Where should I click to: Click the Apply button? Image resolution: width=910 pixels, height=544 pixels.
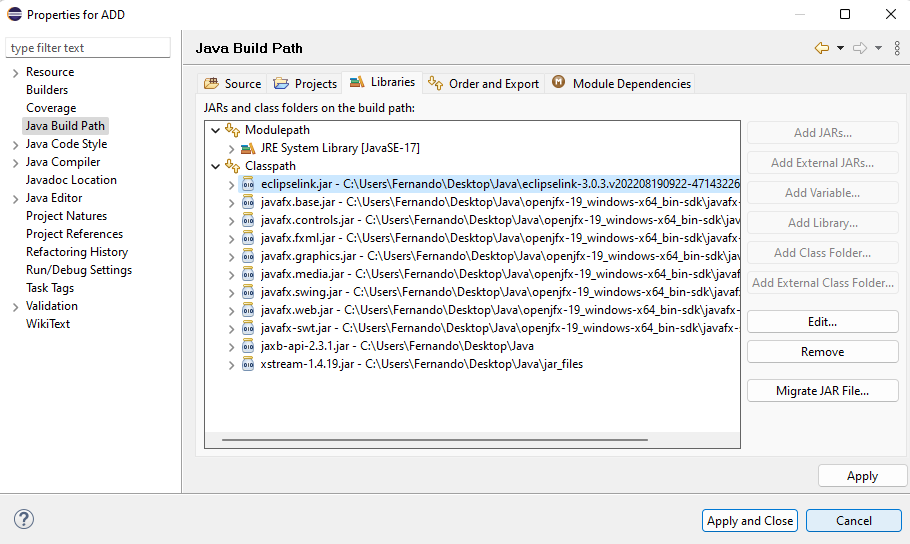point(862,476)
